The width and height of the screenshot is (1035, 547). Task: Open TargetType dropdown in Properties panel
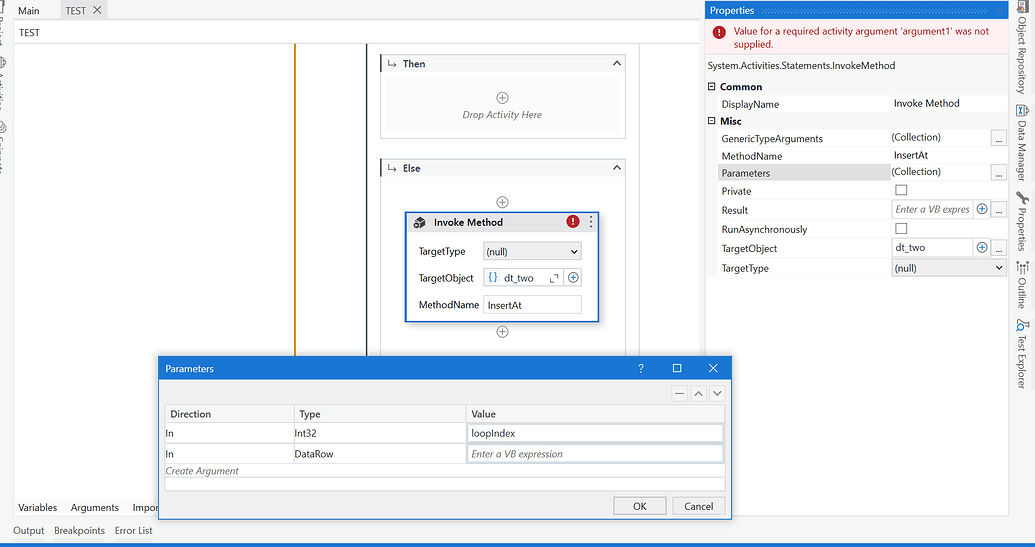[949, 268]
